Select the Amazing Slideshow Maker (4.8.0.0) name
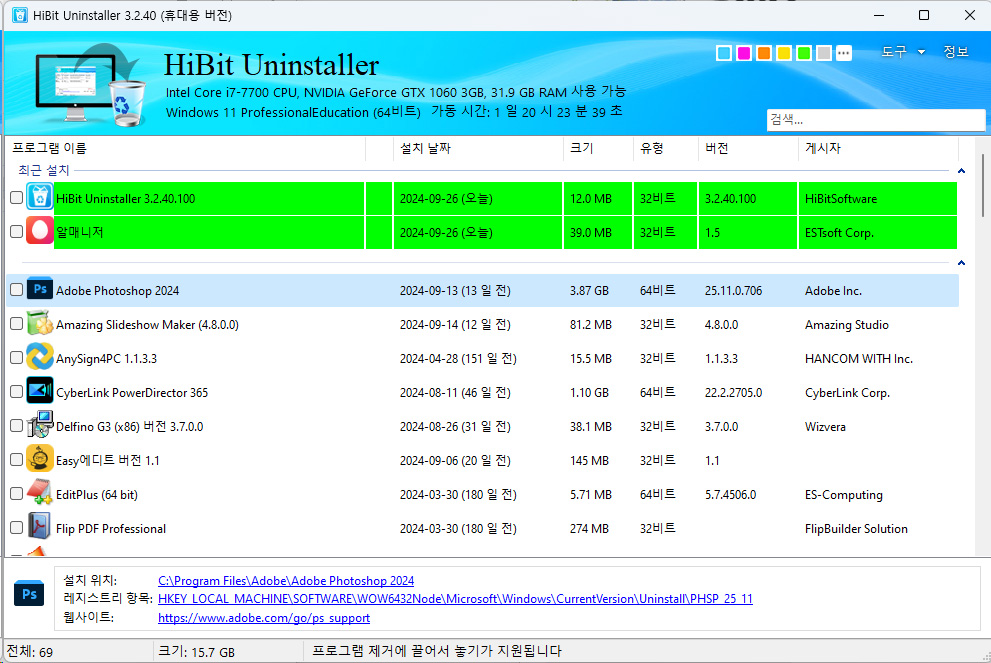991x663 pixels. 147,325
